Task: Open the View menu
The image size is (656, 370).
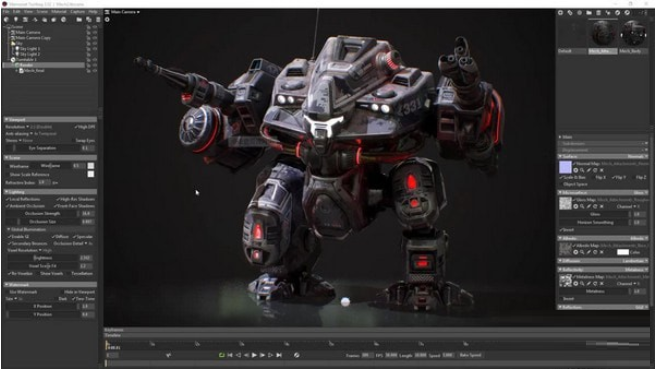Action: (28, 12)
